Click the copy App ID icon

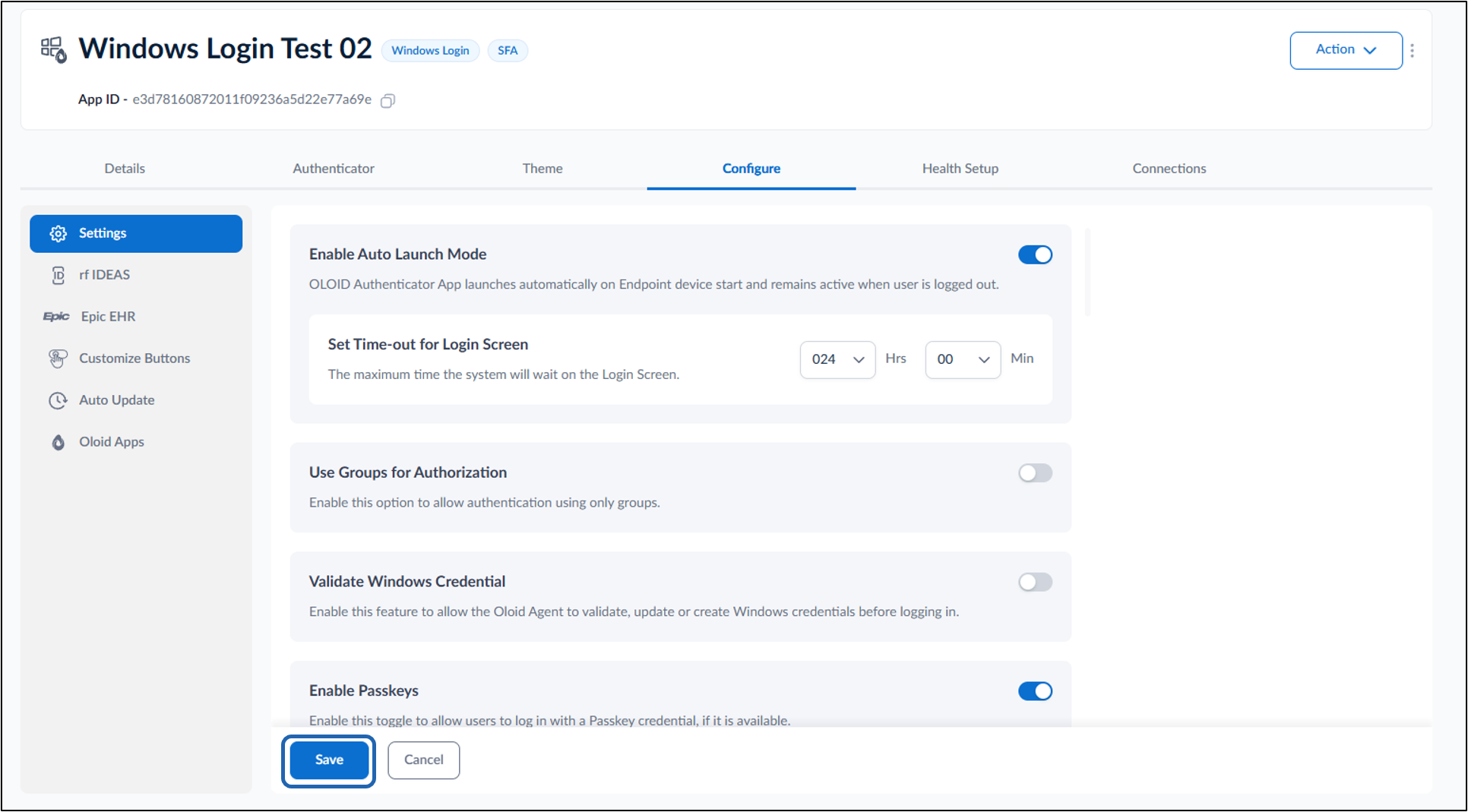click(388, 100)
